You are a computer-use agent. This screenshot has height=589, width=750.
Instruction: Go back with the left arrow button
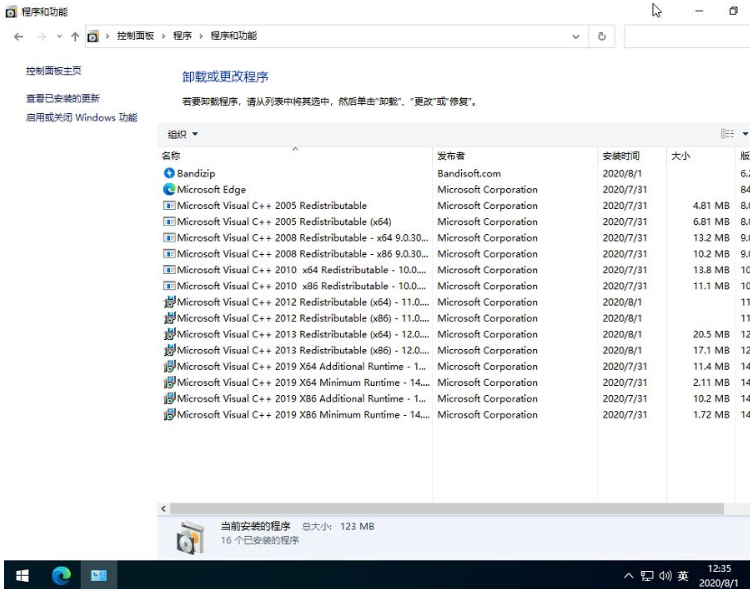[x=19, y=36]
